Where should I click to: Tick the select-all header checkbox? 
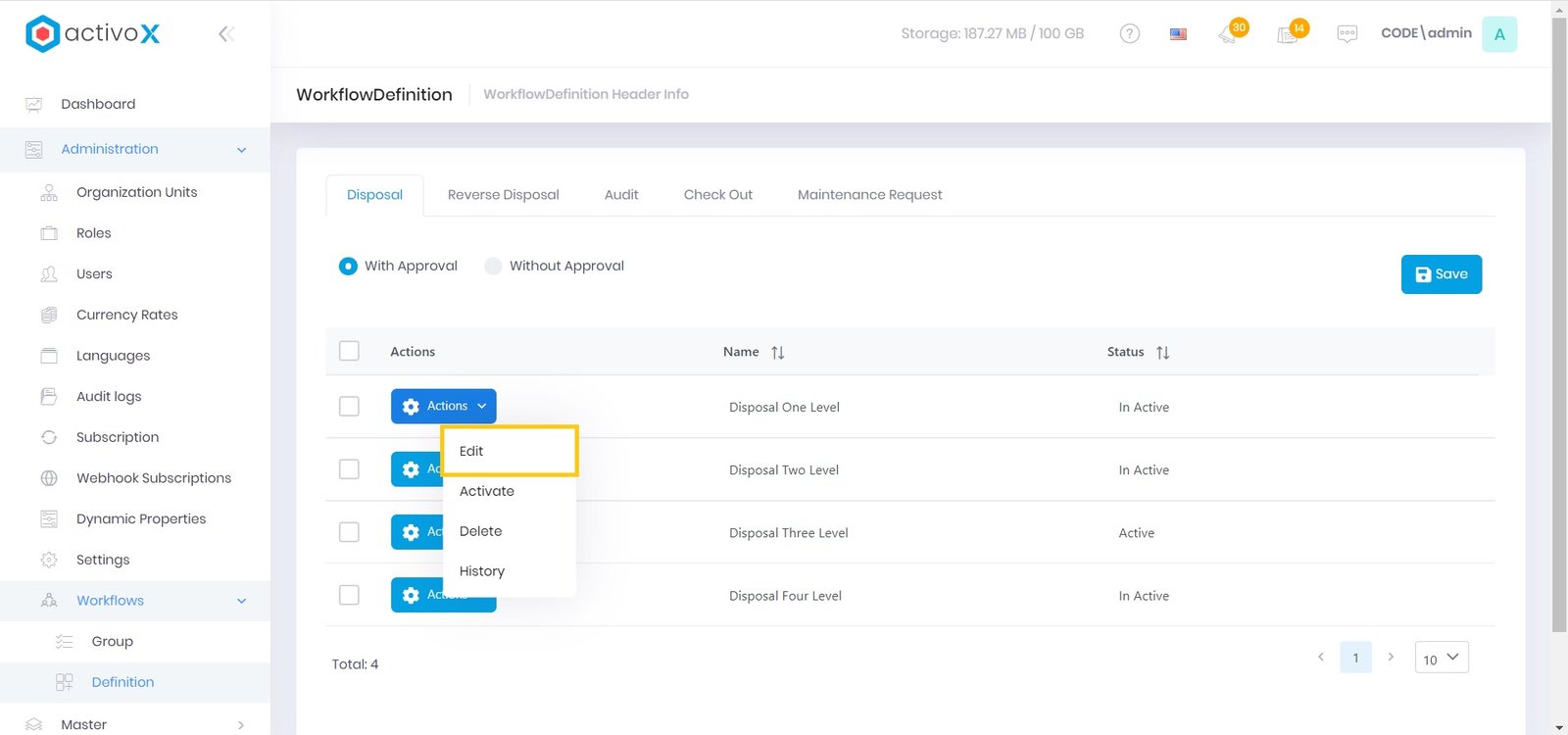click(349, 351)
